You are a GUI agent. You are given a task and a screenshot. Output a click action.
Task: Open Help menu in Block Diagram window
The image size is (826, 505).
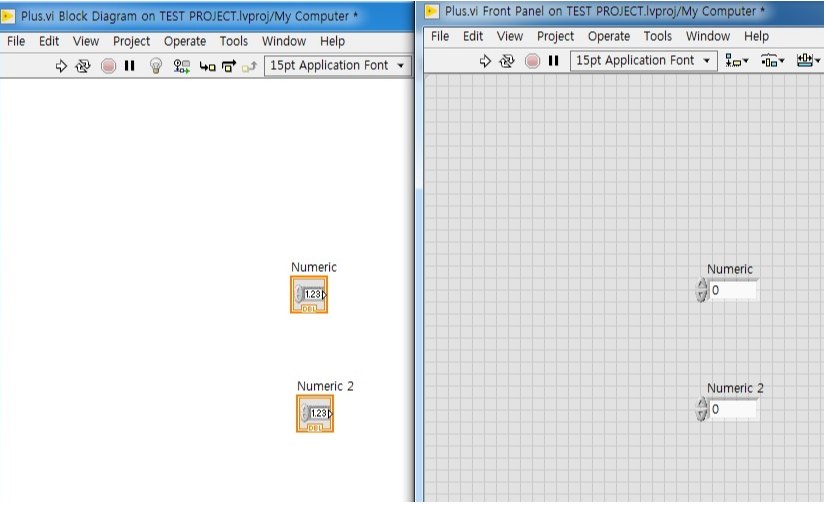coord(332,41)
